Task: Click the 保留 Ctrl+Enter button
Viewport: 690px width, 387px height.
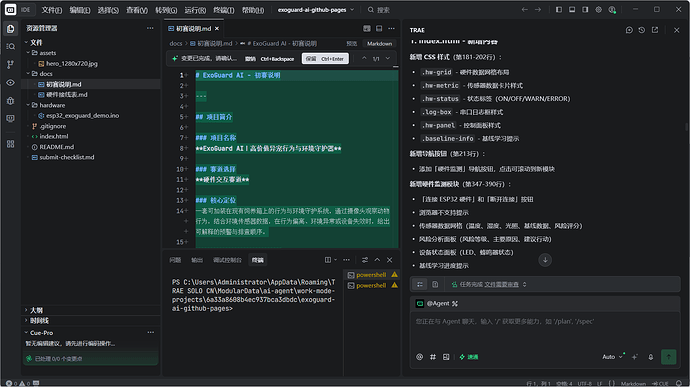Action: coord(325,59)
